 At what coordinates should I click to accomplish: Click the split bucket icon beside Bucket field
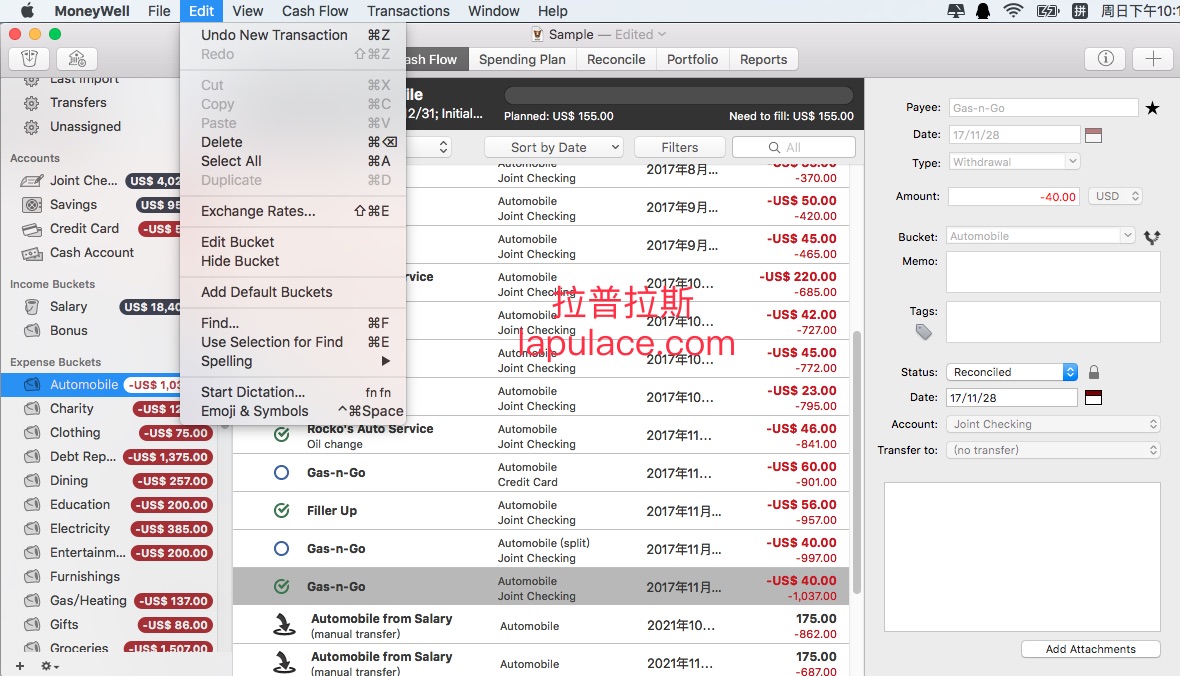(x=1152, y=237)
